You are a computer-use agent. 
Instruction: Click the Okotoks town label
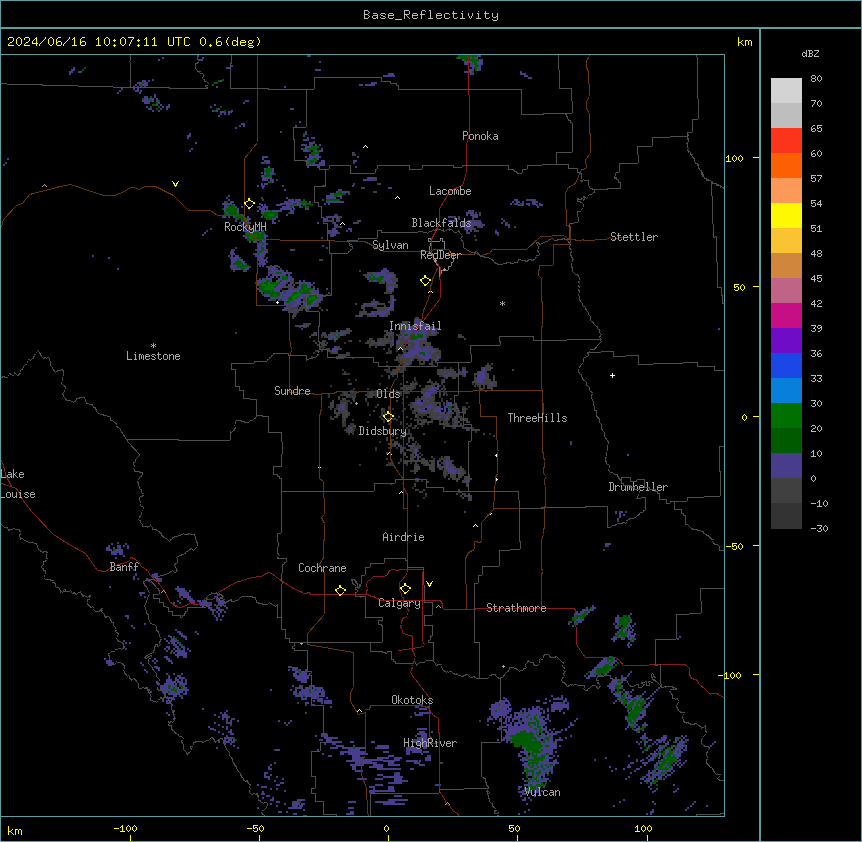(412, 700)
